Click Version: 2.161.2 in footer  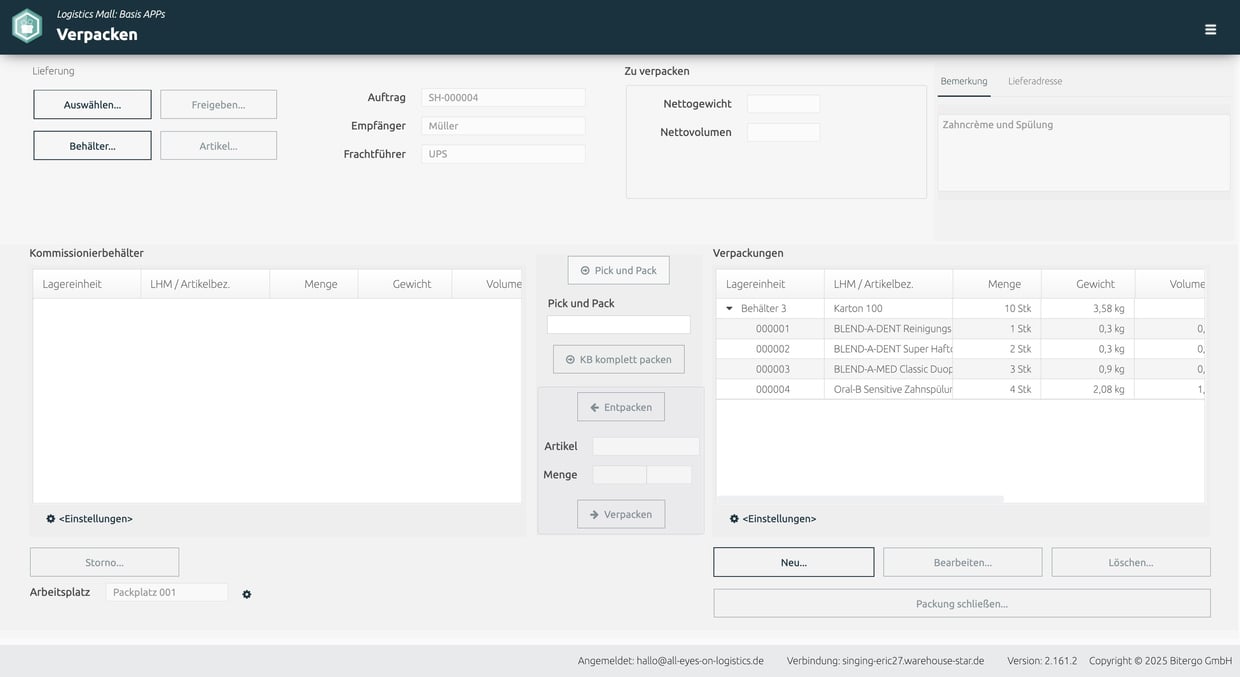tap(1042, 661)
